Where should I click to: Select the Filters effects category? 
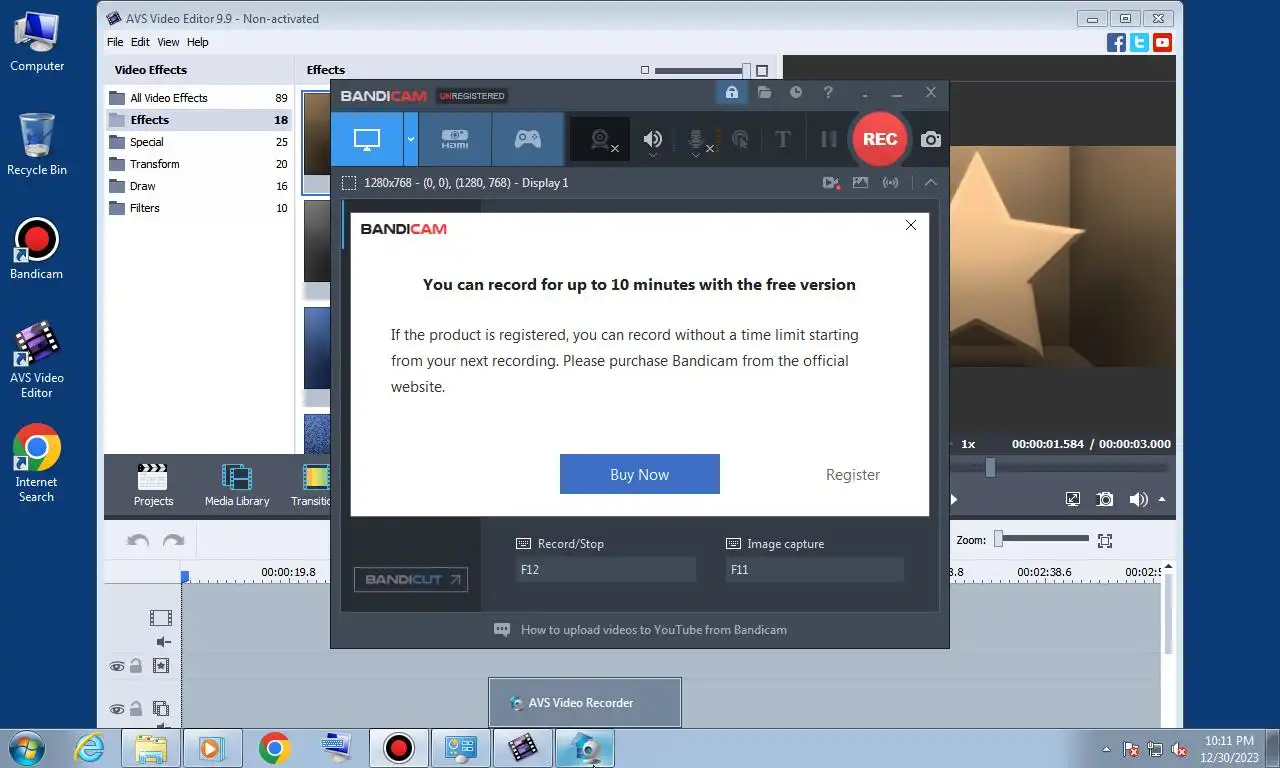[x=199, y=208]
